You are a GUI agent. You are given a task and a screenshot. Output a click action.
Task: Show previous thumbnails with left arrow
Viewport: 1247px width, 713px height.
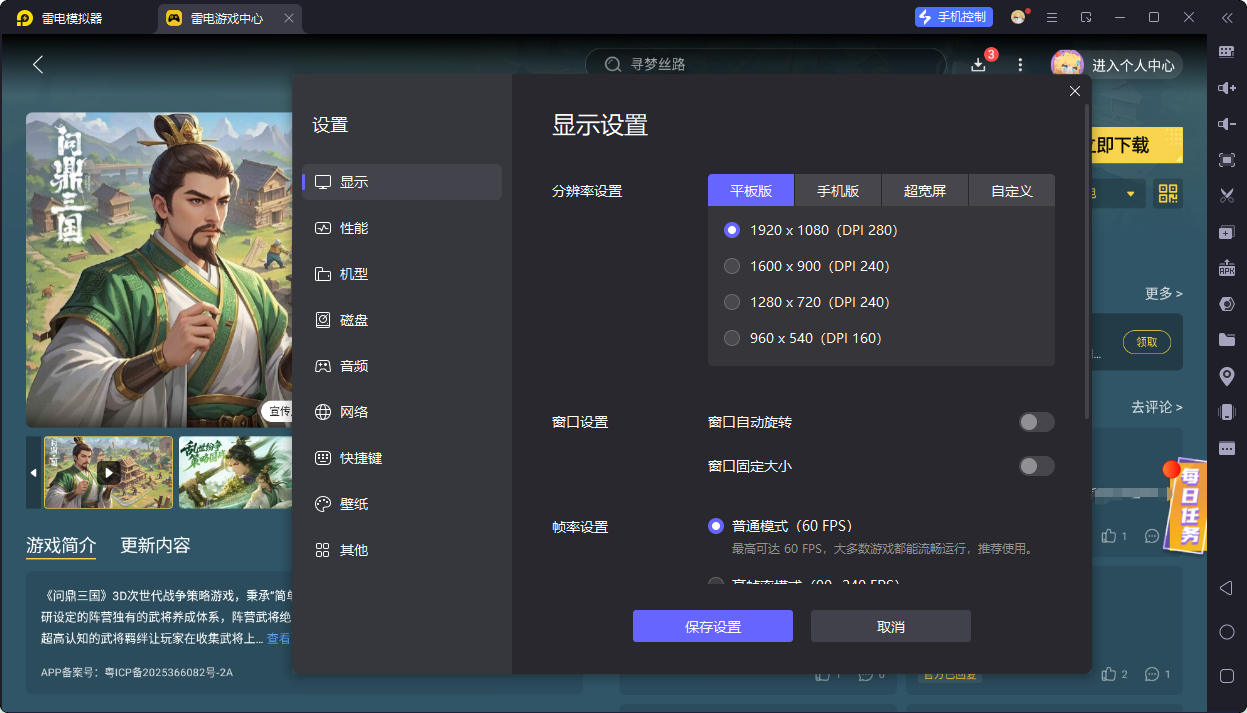[x=33, y=472]
